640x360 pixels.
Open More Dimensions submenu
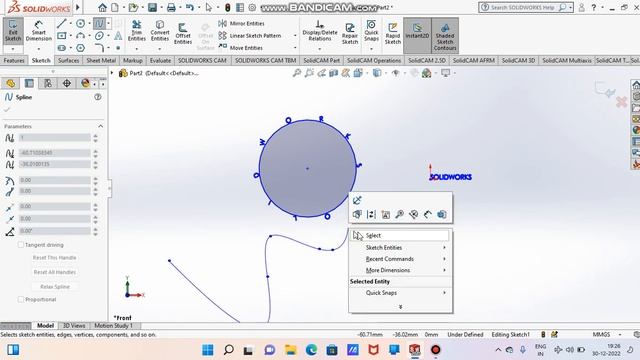coord(400,270)
